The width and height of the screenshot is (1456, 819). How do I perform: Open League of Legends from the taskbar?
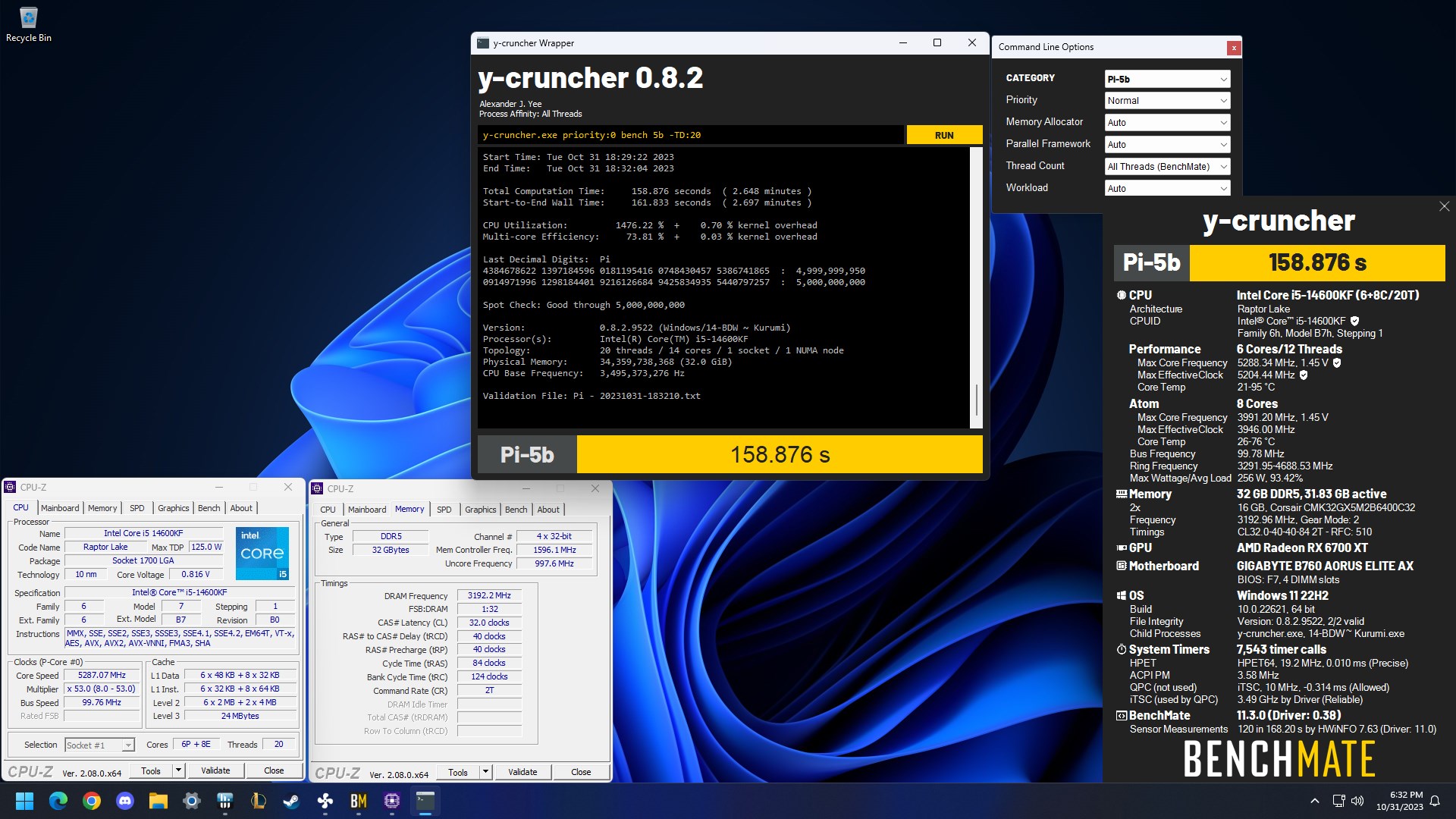[259, 801]
